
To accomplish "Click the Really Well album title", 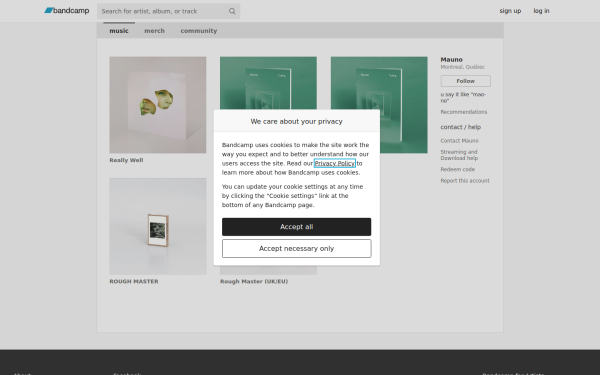I will point(126,160).
